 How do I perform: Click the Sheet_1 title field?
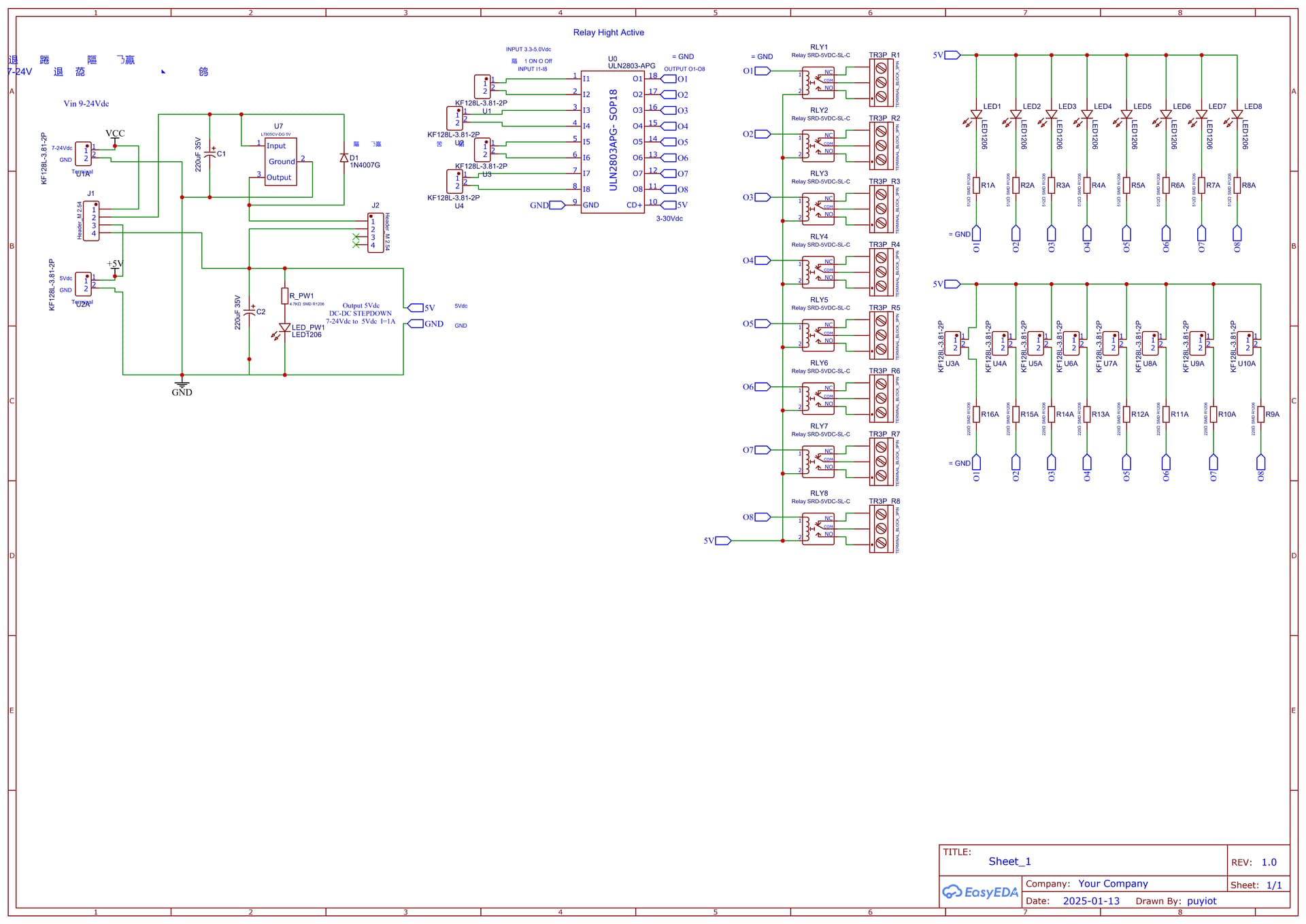point(1009,861)
